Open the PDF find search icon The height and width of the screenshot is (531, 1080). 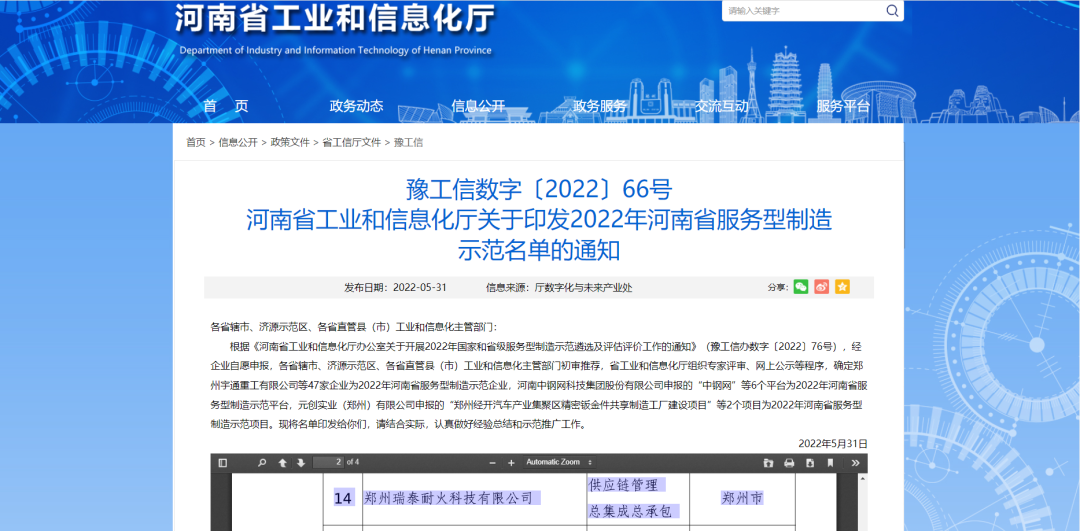[262, 463]
